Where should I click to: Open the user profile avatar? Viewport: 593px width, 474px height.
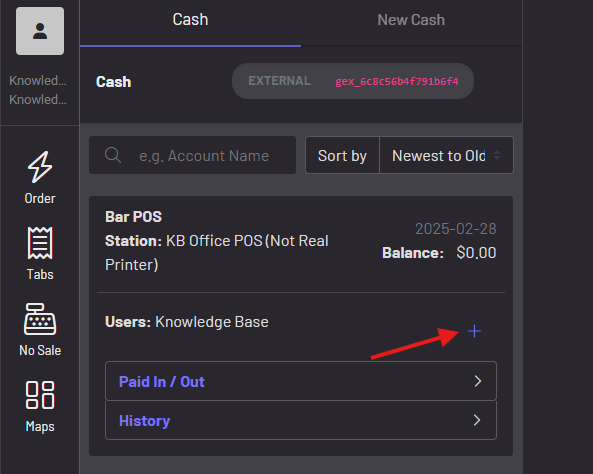pyautogui.click(x=40, y=31)
